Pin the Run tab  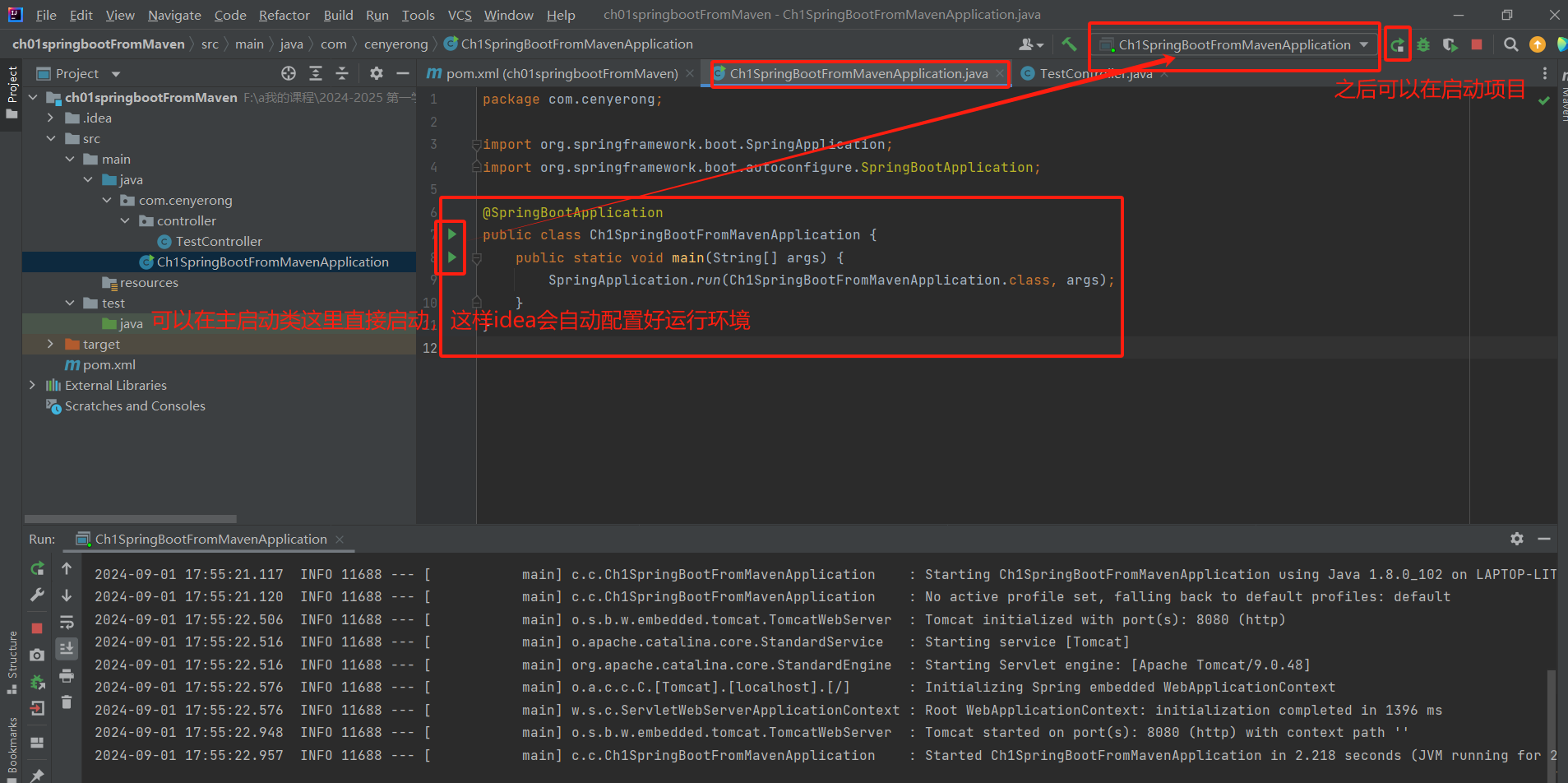pyautogui.click(x=37, y=775)
